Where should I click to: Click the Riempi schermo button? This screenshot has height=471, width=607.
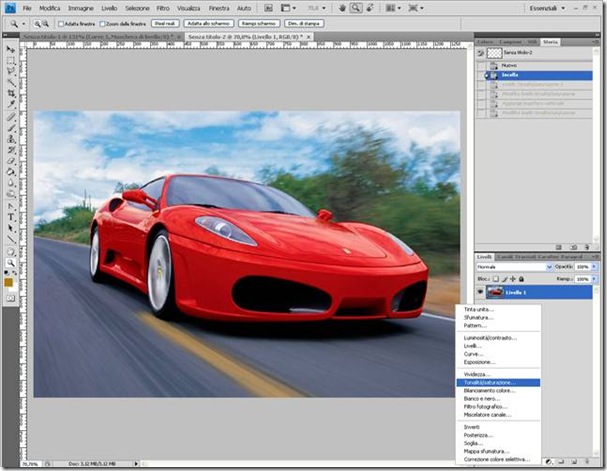[x=259, y=24]
